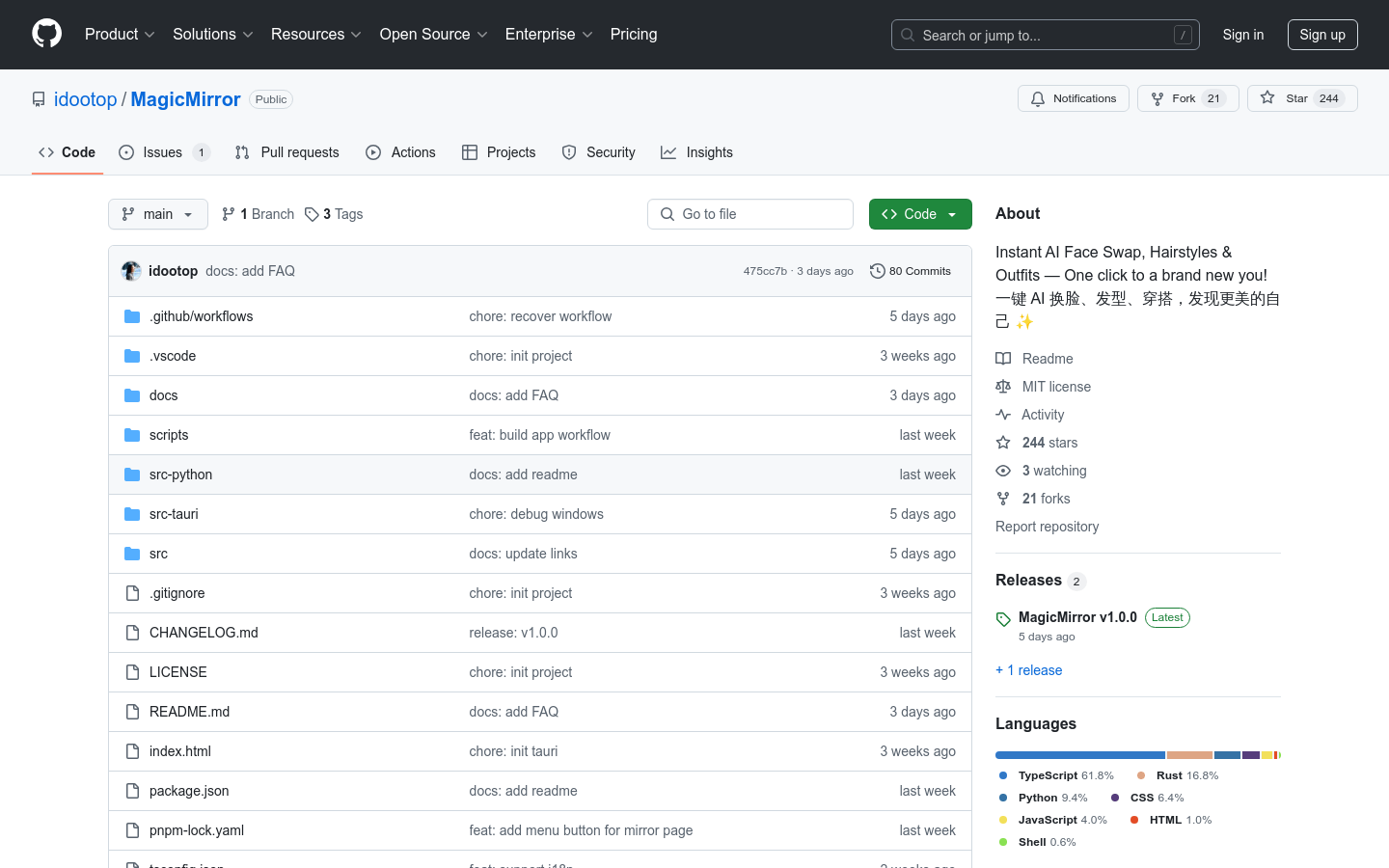Open commit 'chore: debug windows'
1389x868 pixels.
(x=536, y=514)
